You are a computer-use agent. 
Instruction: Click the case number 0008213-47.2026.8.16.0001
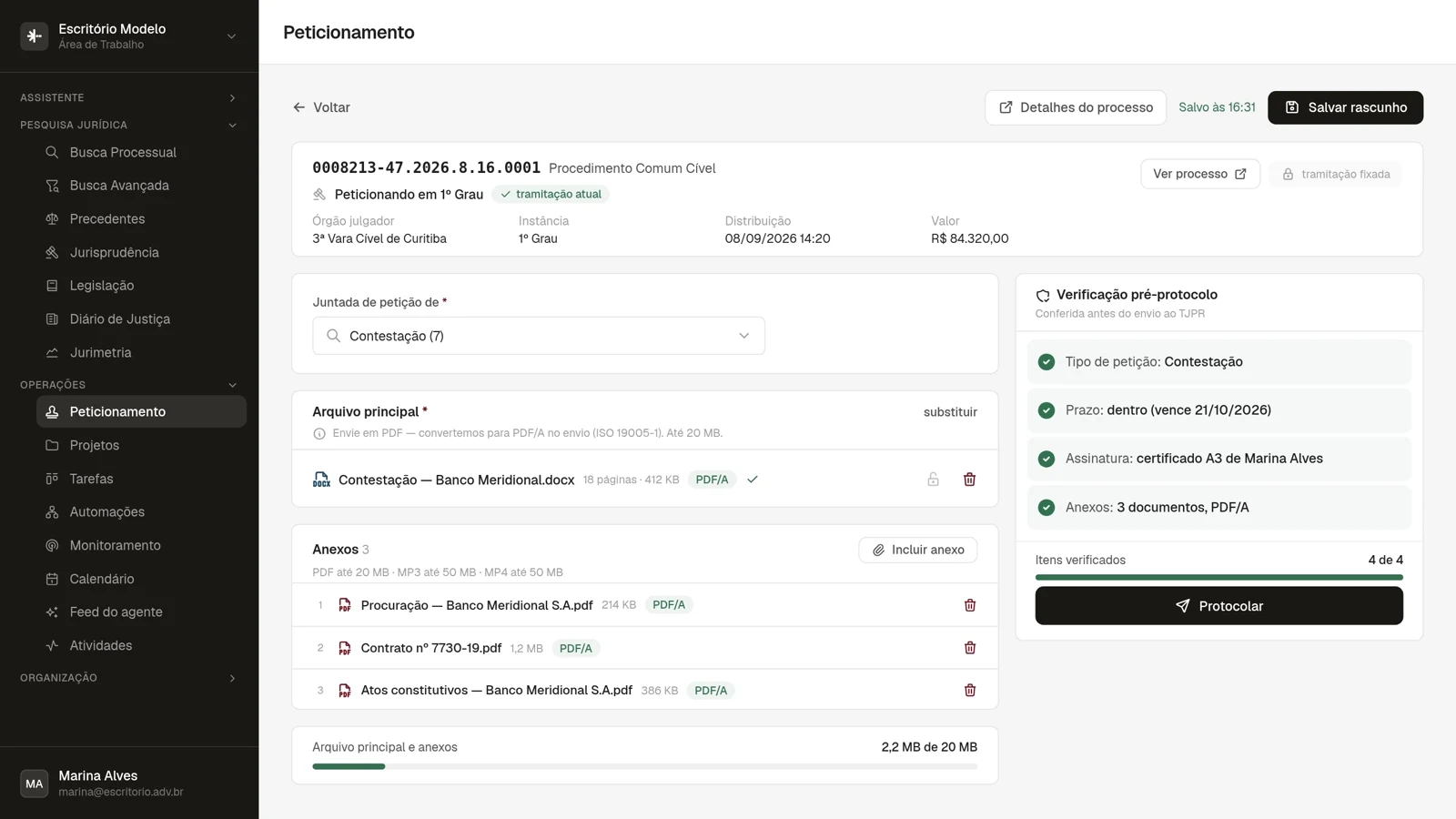(x=426, y=167)
